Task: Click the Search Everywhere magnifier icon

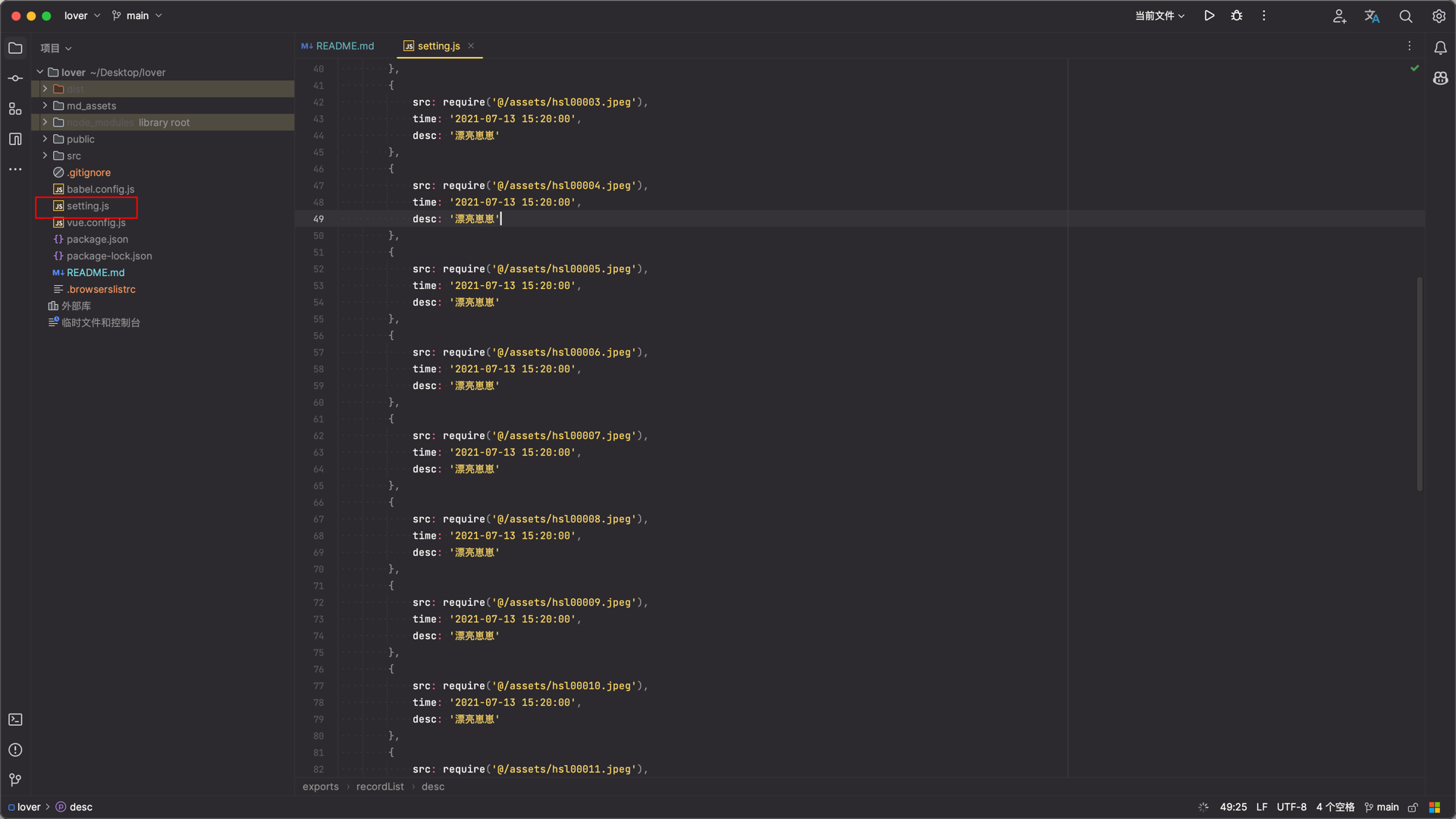Action: tap(1405, 16)
